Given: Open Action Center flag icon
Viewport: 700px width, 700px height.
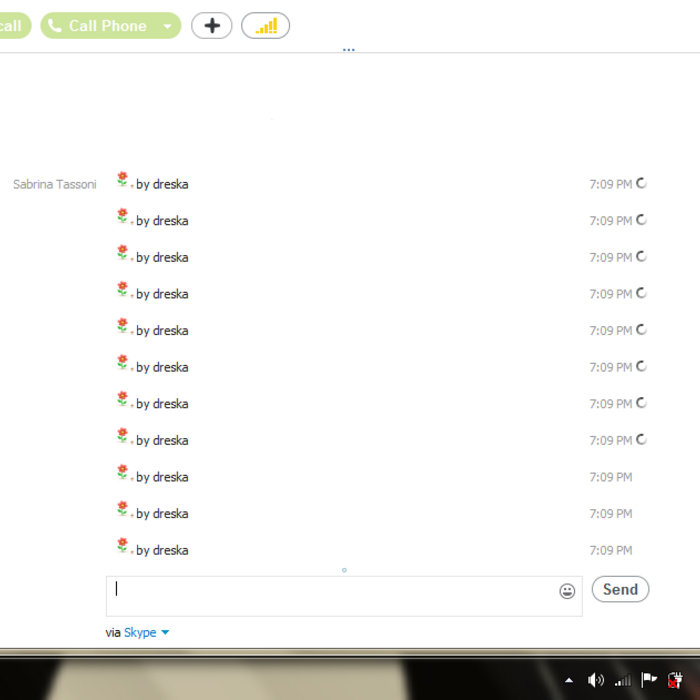Looking at the screenshot, I should click(x=648, y=680).
